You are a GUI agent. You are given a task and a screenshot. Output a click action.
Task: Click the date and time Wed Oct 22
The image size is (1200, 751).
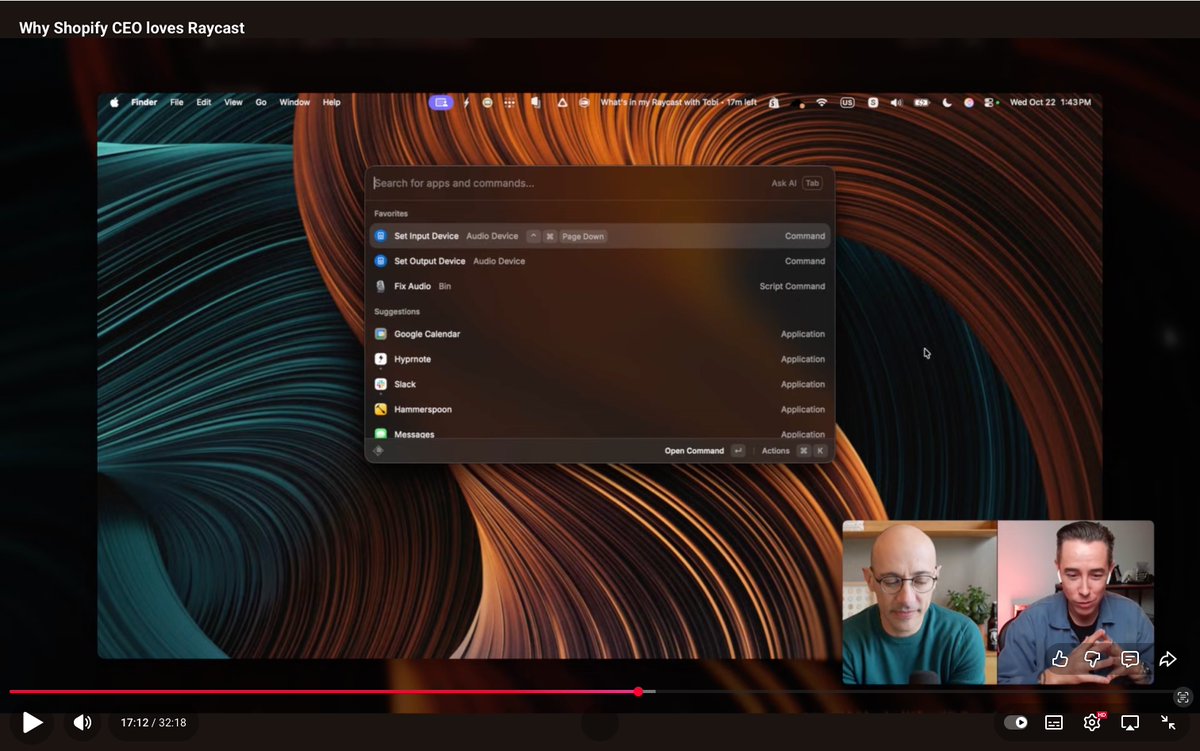click(1050, 102)
